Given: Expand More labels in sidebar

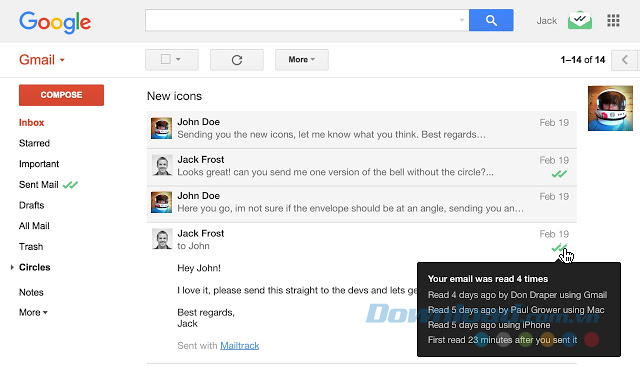Looking at the screenshot, I should tap(33, 312).
